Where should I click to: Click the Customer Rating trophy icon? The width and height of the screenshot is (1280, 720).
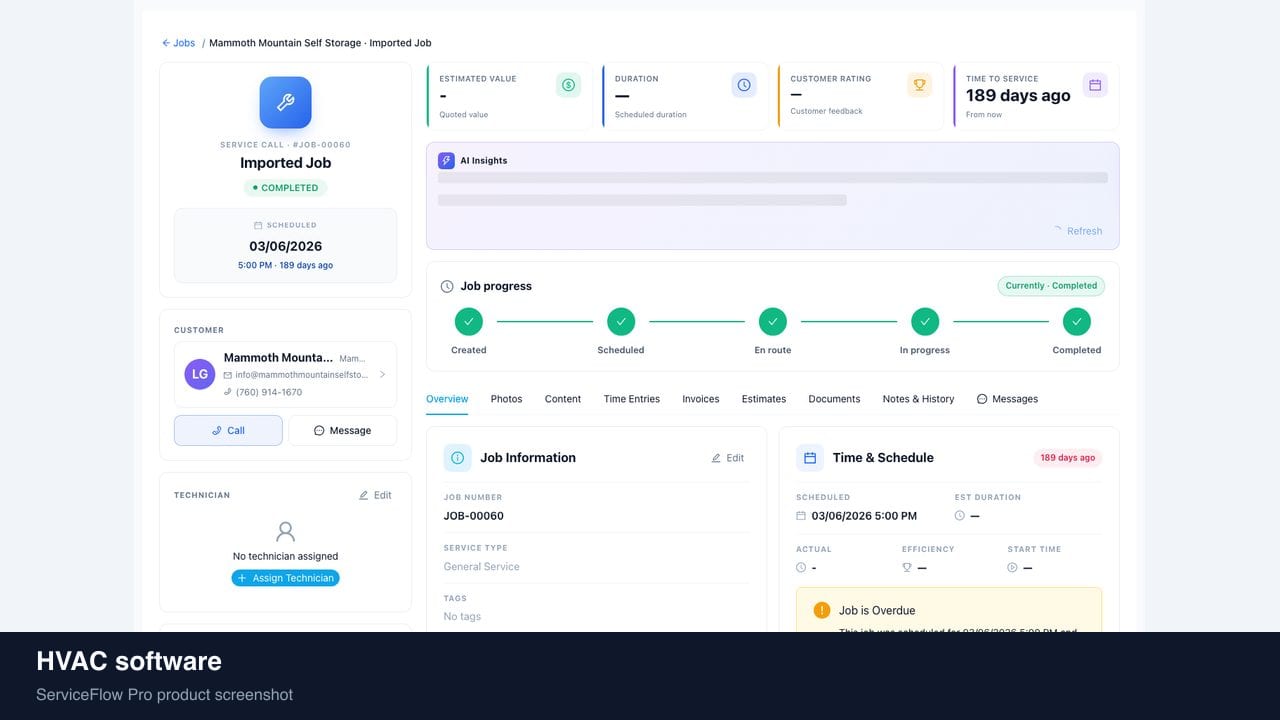(919, 85)
